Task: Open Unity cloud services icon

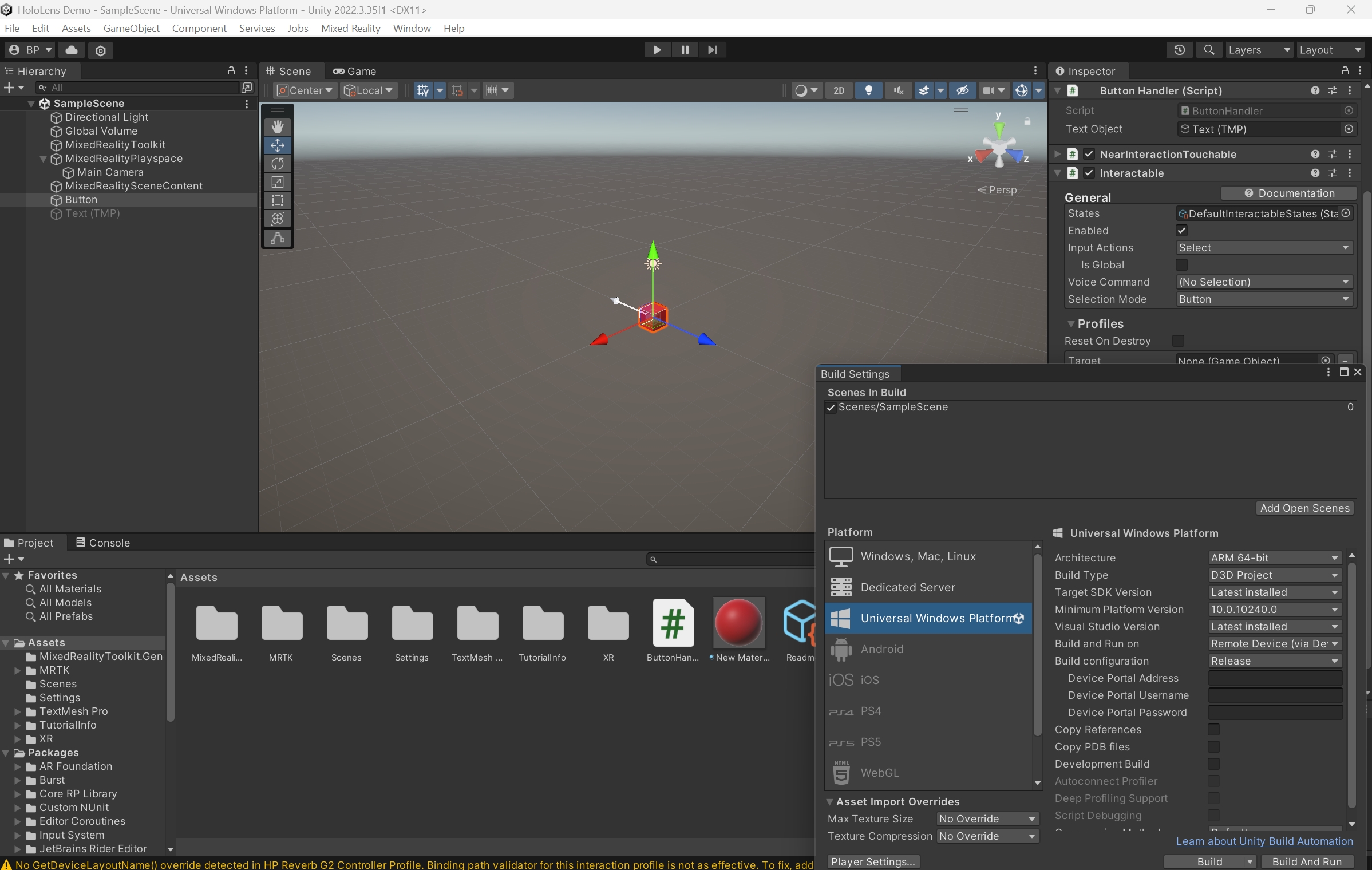Action: (x=72, y=50)
